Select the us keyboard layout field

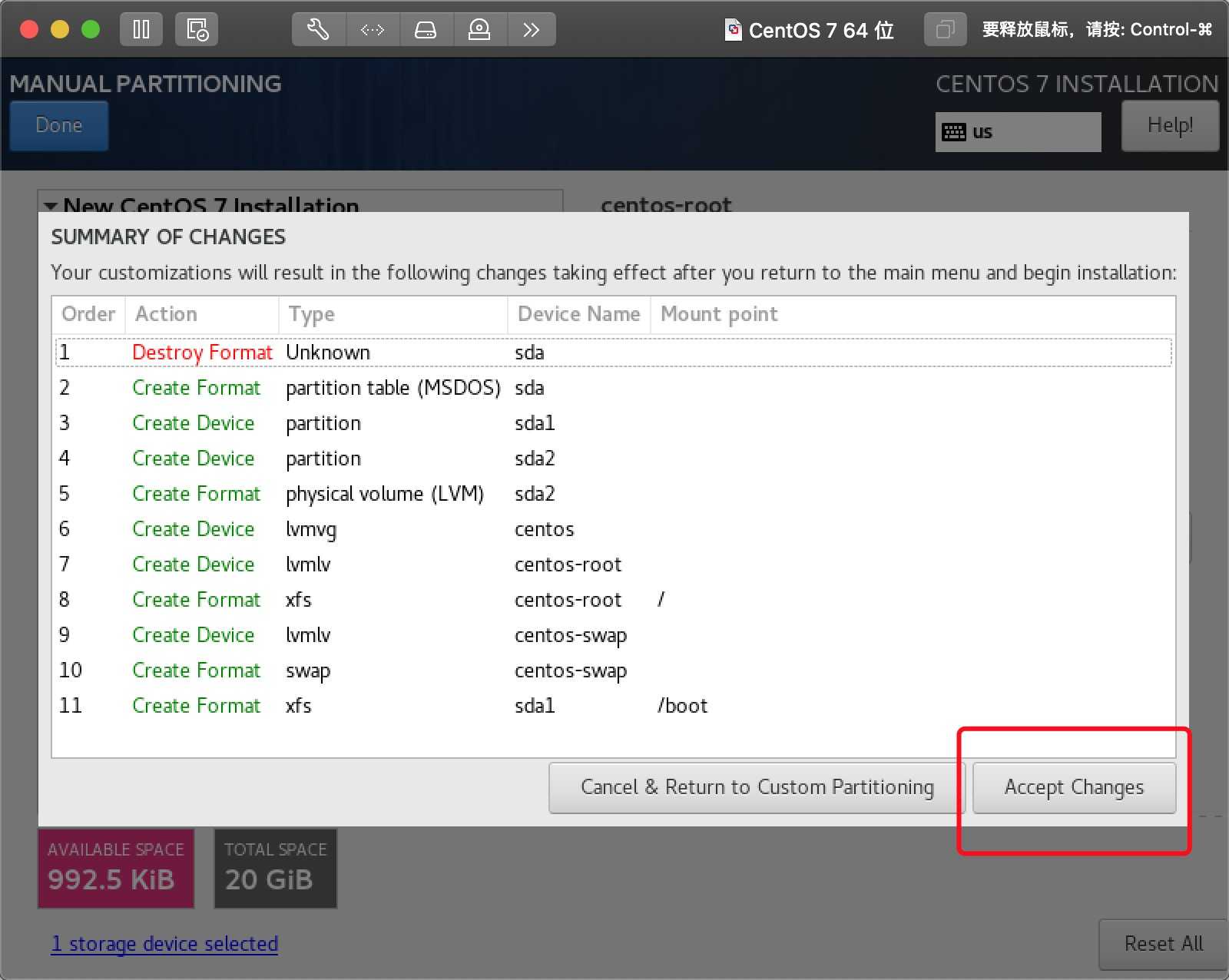coord(1018,132)
